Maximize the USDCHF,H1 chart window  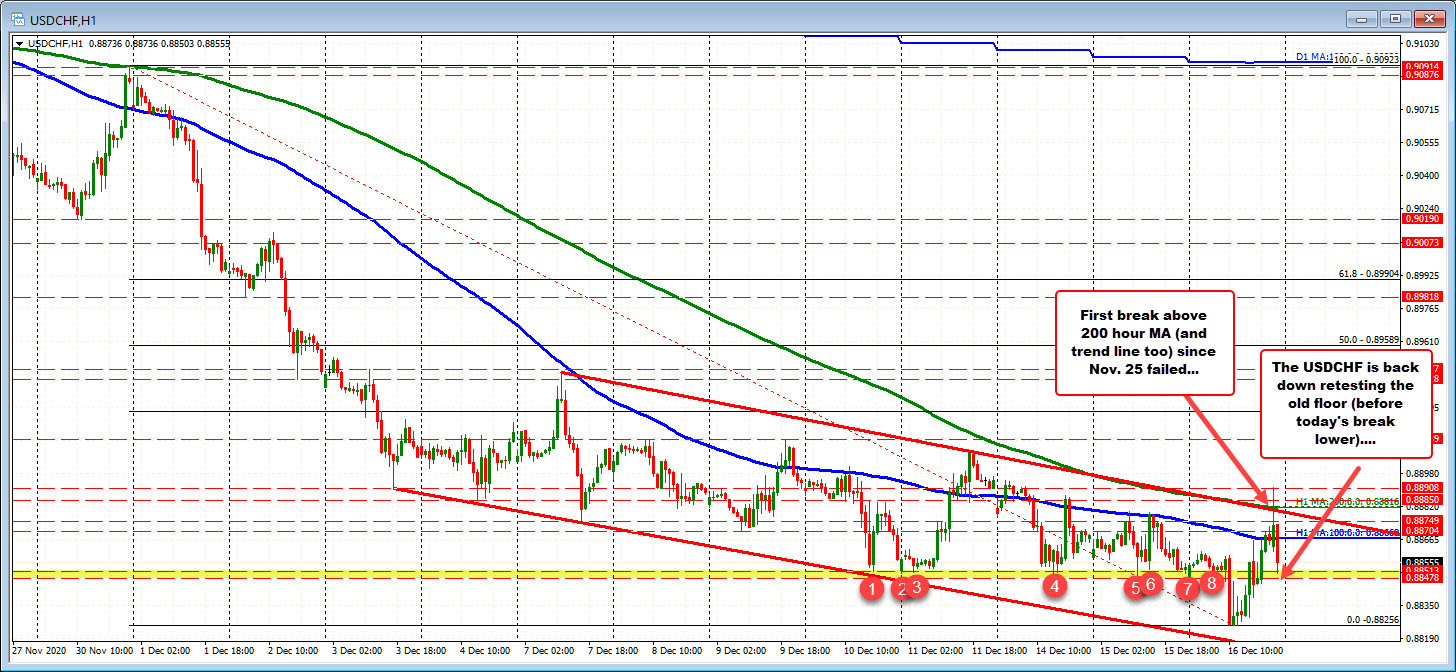point(1398,17)
